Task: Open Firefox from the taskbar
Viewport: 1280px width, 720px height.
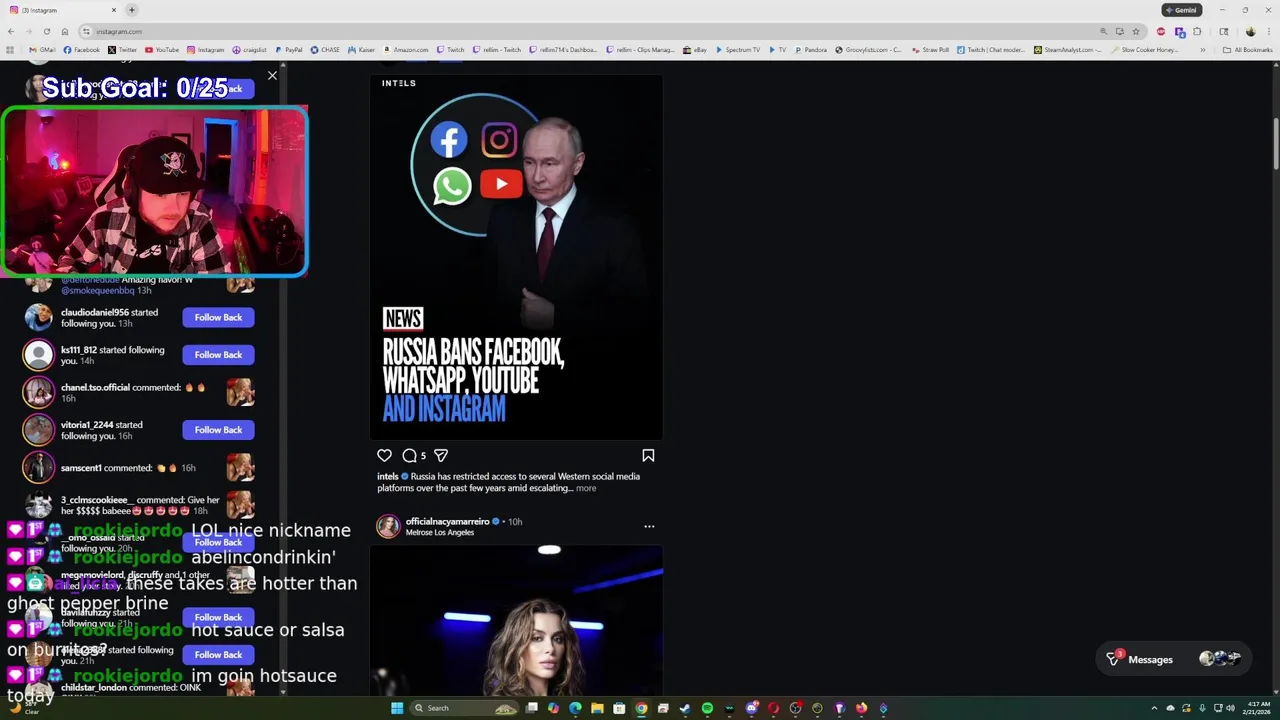Action: tap(861, 708)
